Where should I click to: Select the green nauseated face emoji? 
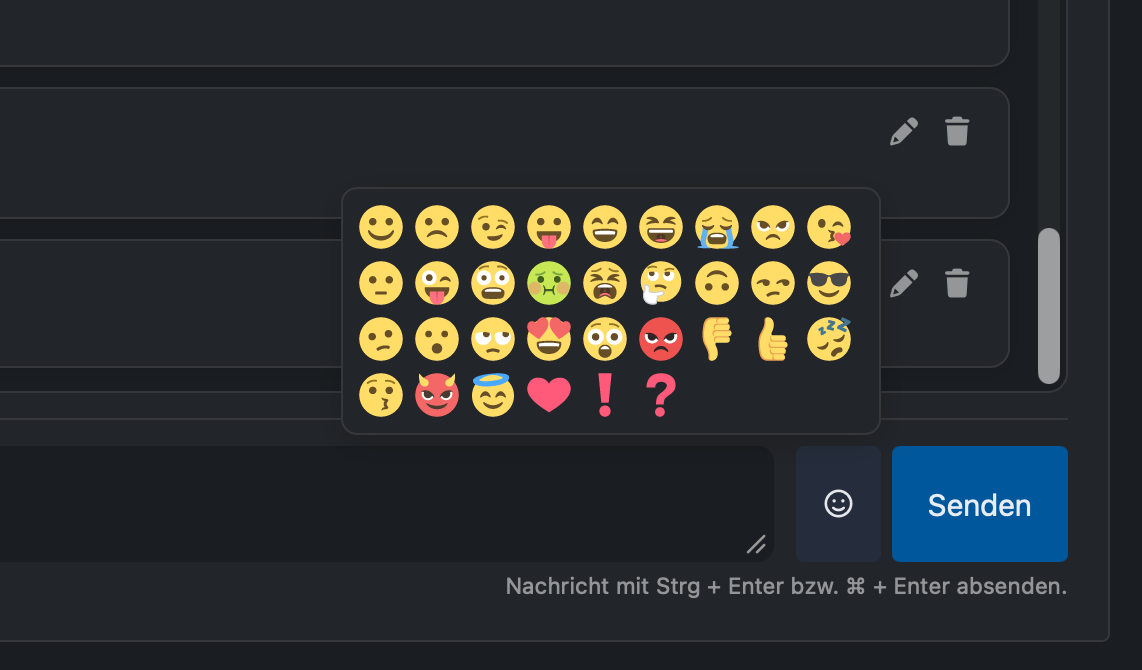(x=548, y=283)
